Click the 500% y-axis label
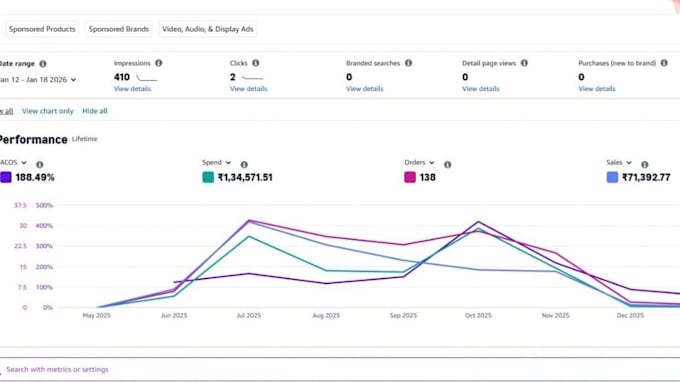The height and width of the screenshot is (382, 680). pos(44,205)
